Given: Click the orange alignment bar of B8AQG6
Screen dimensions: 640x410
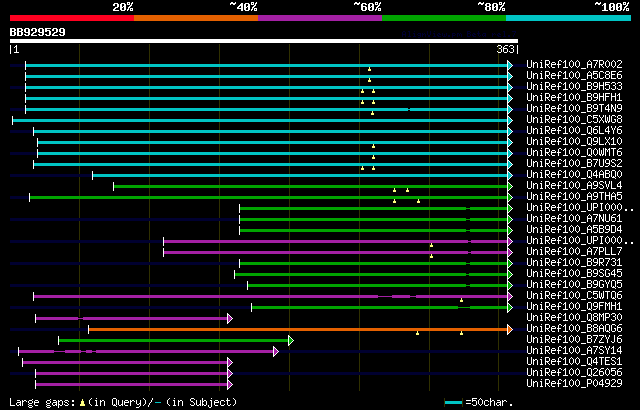Looking at the screenshot, I should [298, 330].
